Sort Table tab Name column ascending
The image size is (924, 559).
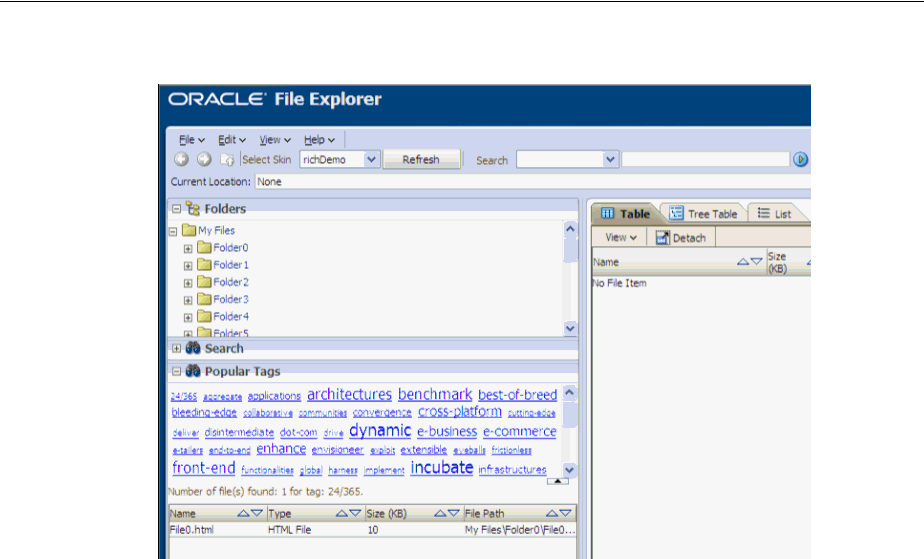(x=743, y=262)
